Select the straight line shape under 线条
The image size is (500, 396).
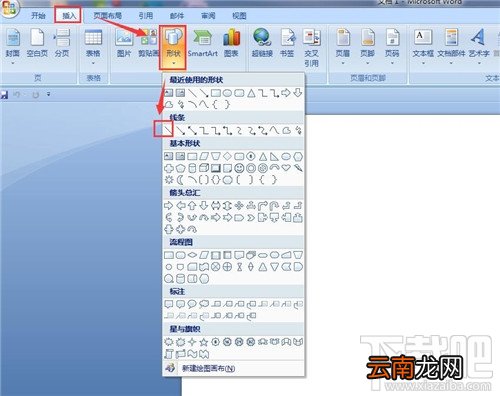pyautogui.click(x=168, y=131)
